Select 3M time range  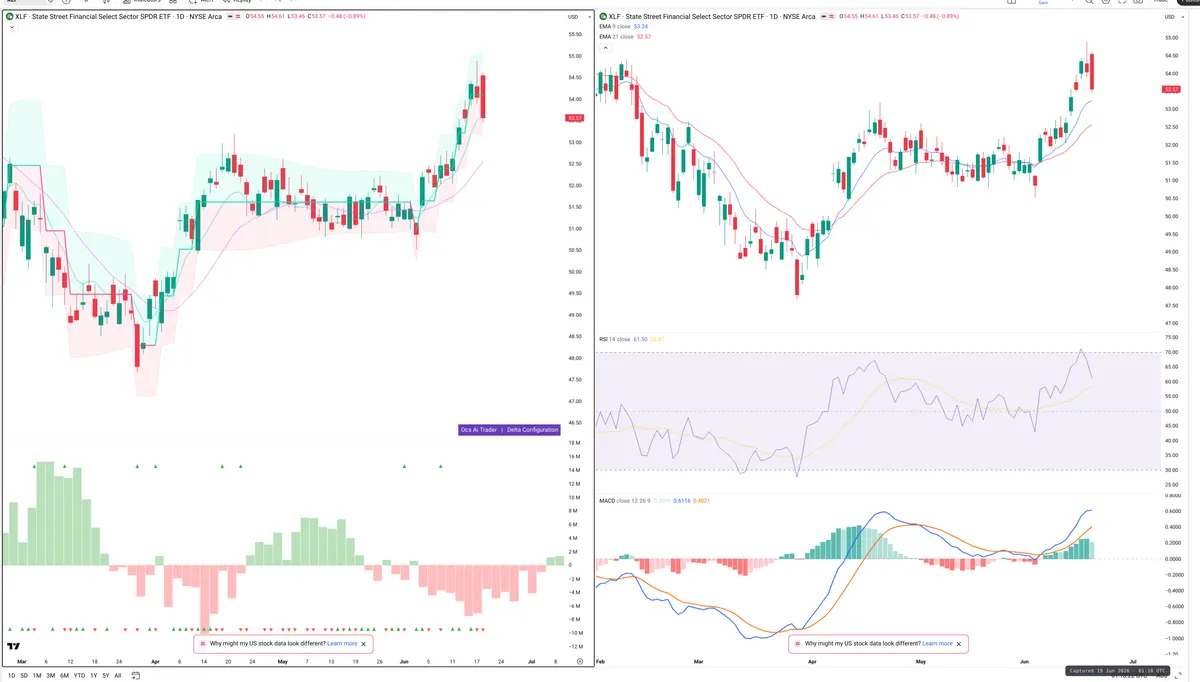click(x=51, y=676)
